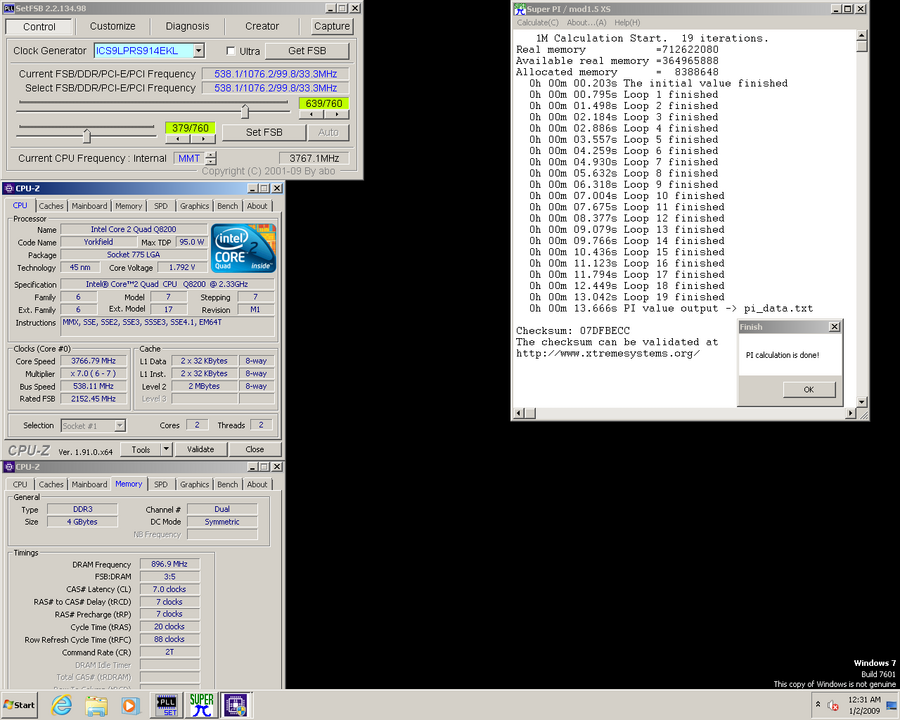Open Internet Explorer from the taskbar
Screen dimensions: 900x720
61,704
